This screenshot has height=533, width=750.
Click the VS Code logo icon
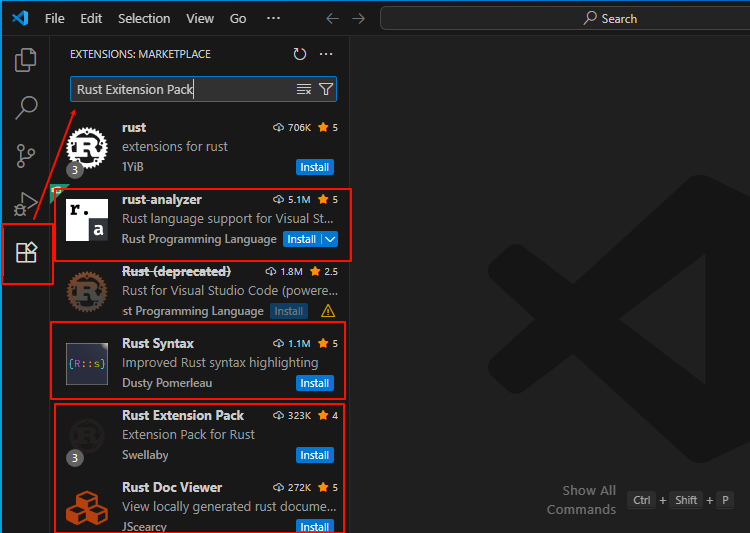pyautogui.click(x=21, y=18)
